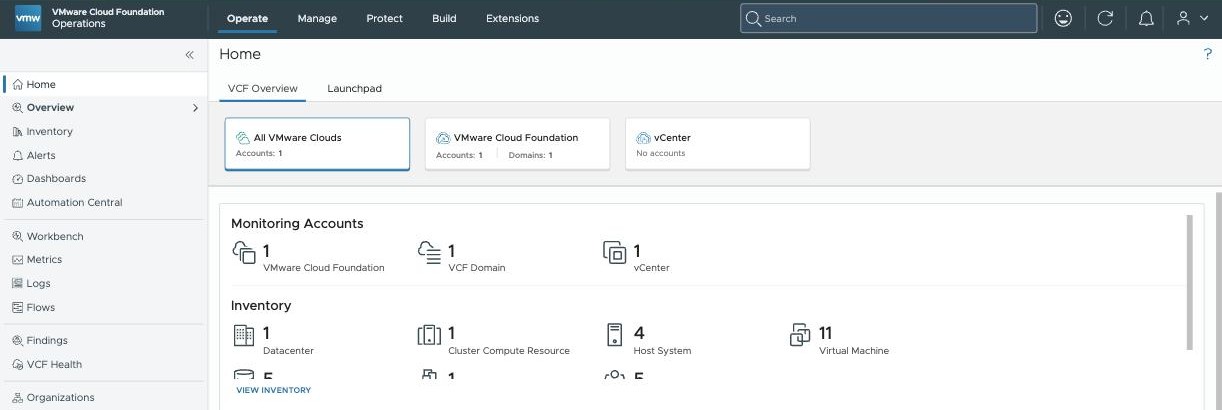Viewport: 1222px width, 410px height.
Task: Open the Protect top menu
Action: coord(385,18)
